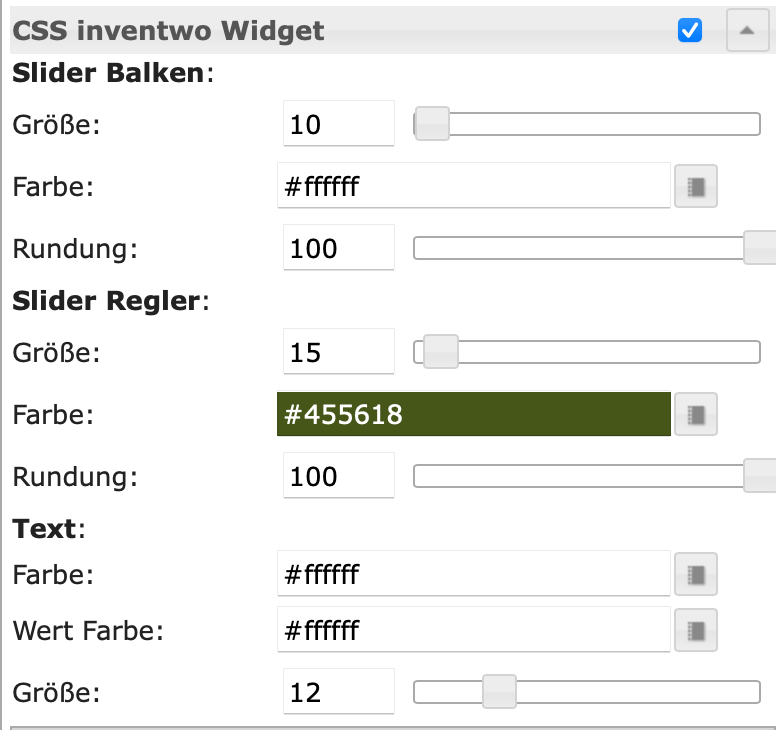Click the Text Größe slider handle
Viewport: 780px width, 730px height.
499,692
